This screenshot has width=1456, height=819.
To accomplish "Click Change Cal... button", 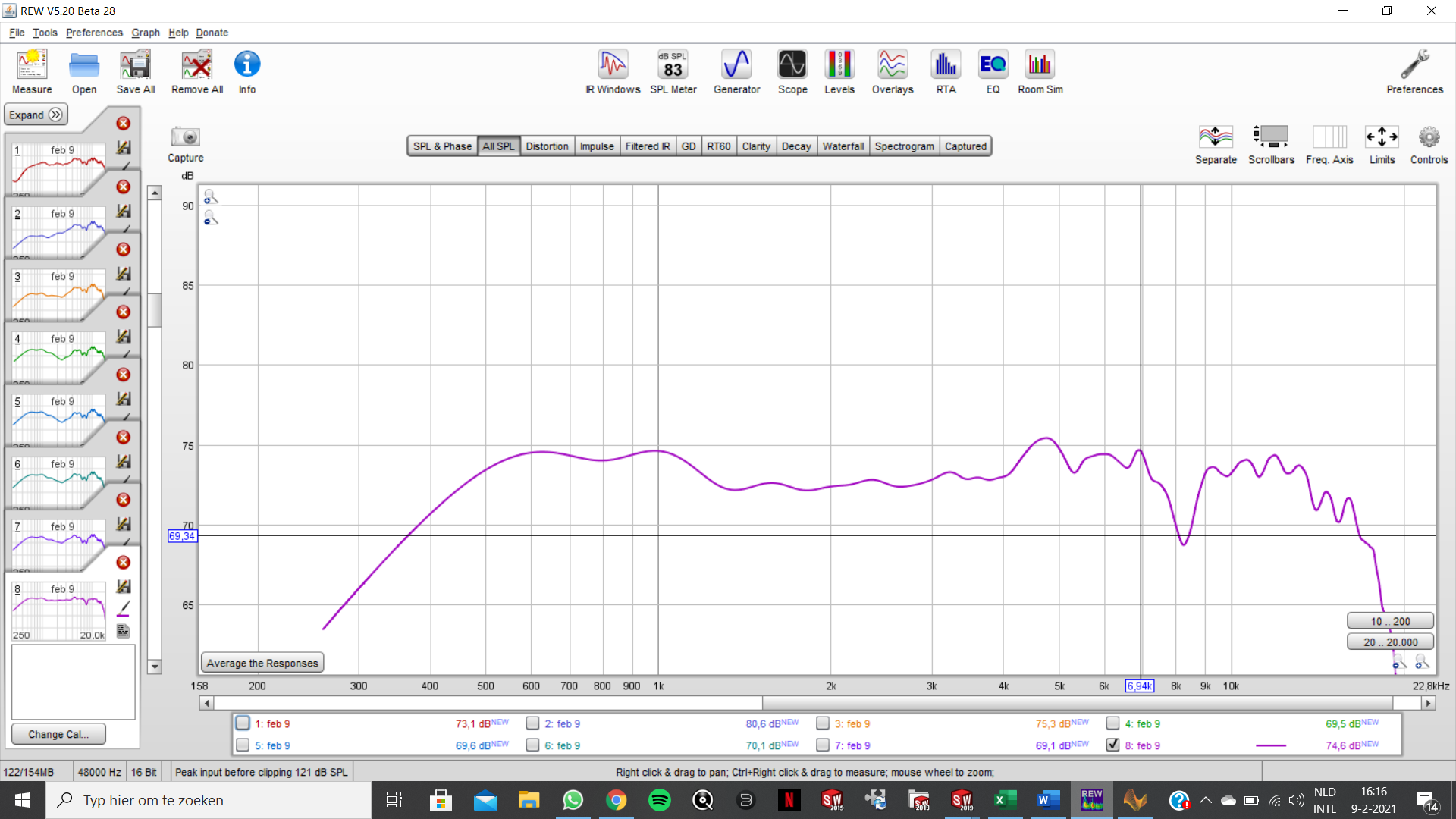I will (58, 734).
